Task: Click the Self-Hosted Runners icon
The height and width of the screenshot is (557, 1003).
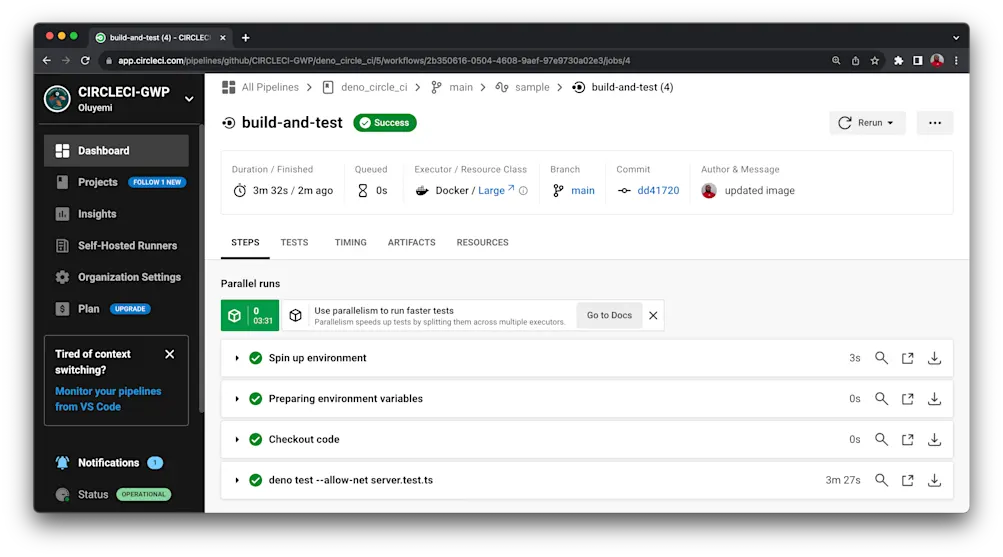Action: pos(62,246)
